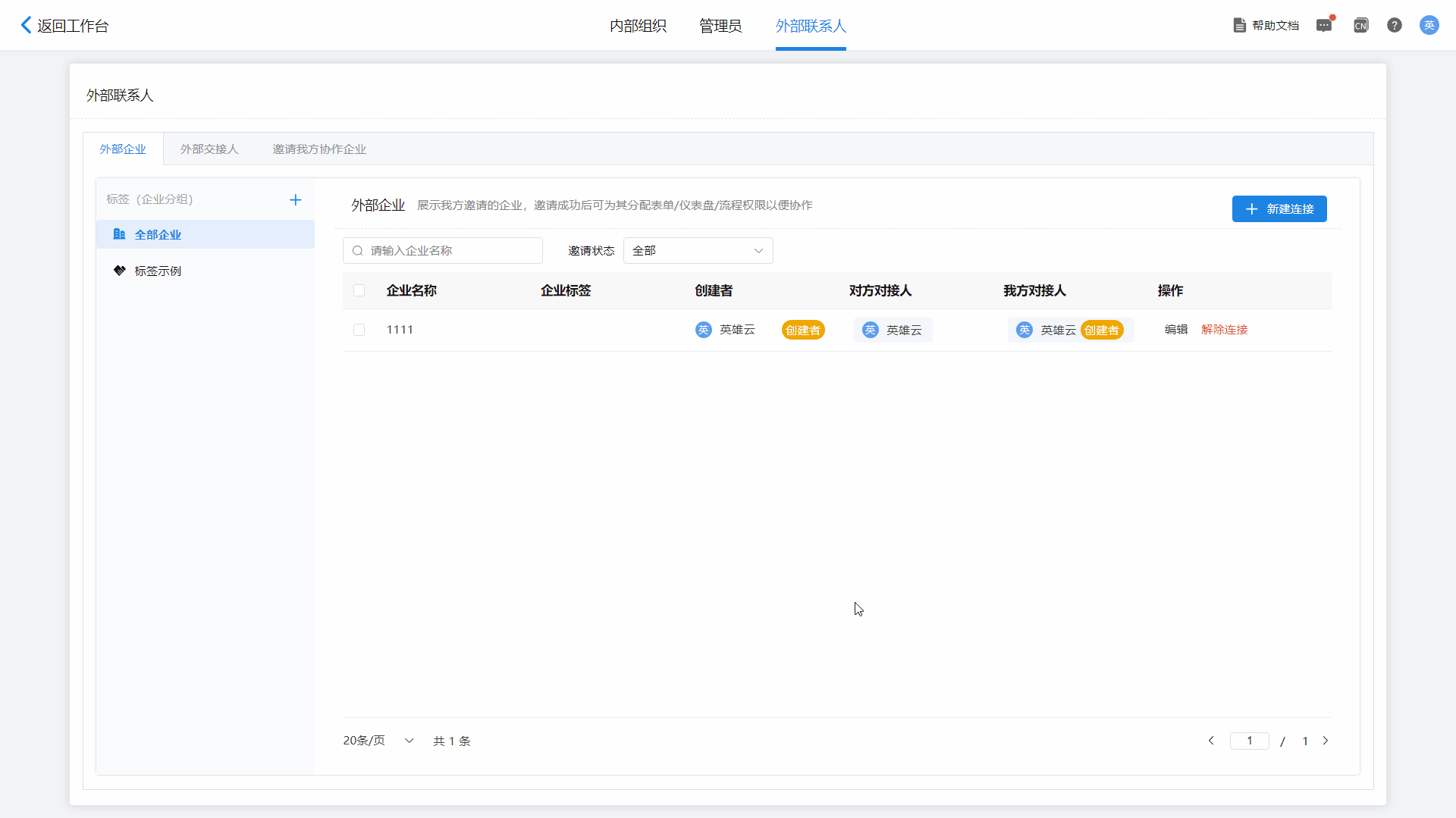Check the checkbox for enterprise 1111
1456x818 pixels.
coord(359,330)
